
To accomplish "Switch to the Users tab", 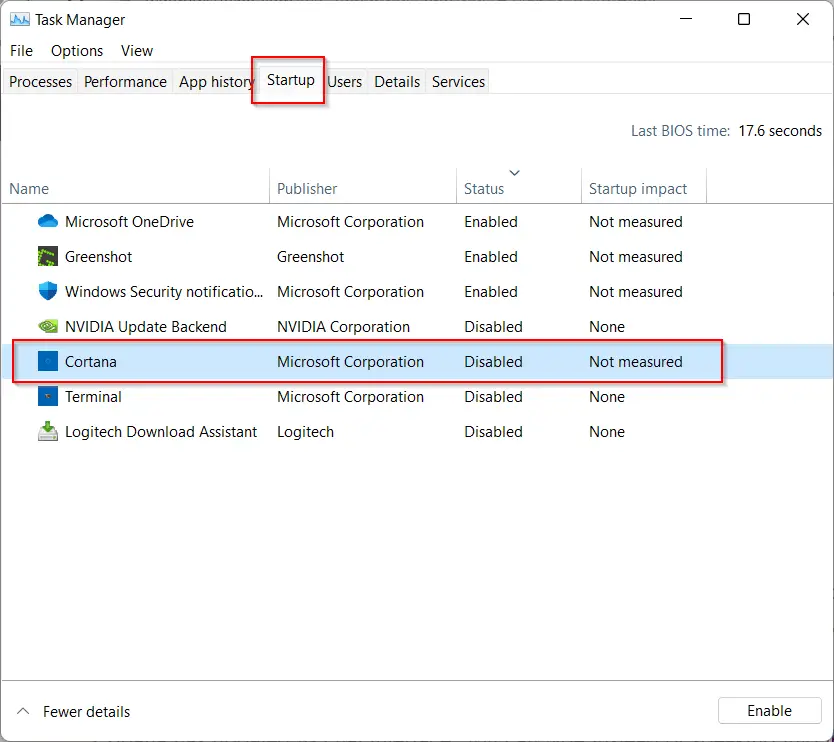I will [345, 81].
